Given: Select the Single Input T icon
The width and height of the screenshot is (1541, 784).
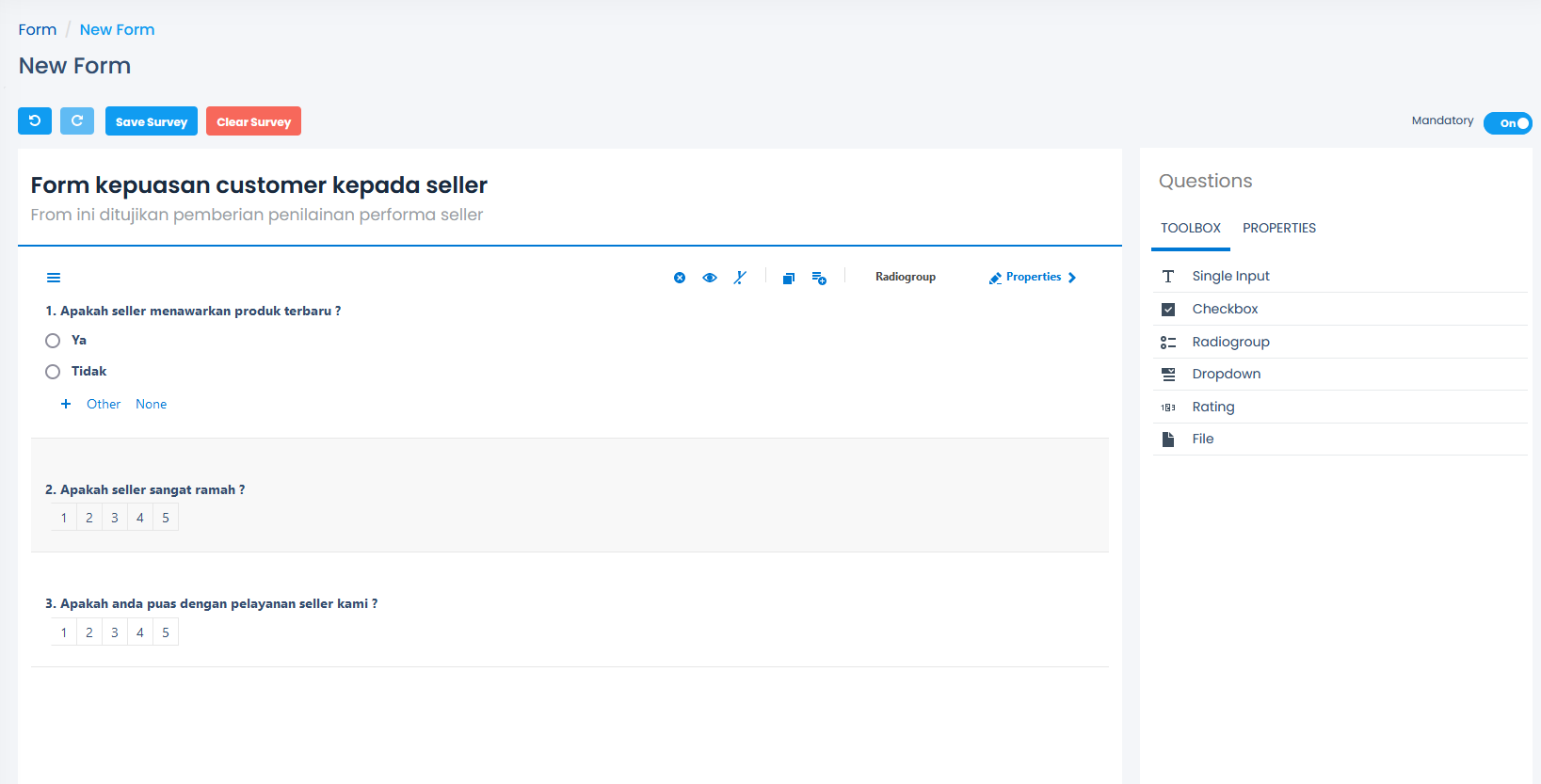Looking at the screenshot, I should pyautogui.click(x=1168, y=276).
